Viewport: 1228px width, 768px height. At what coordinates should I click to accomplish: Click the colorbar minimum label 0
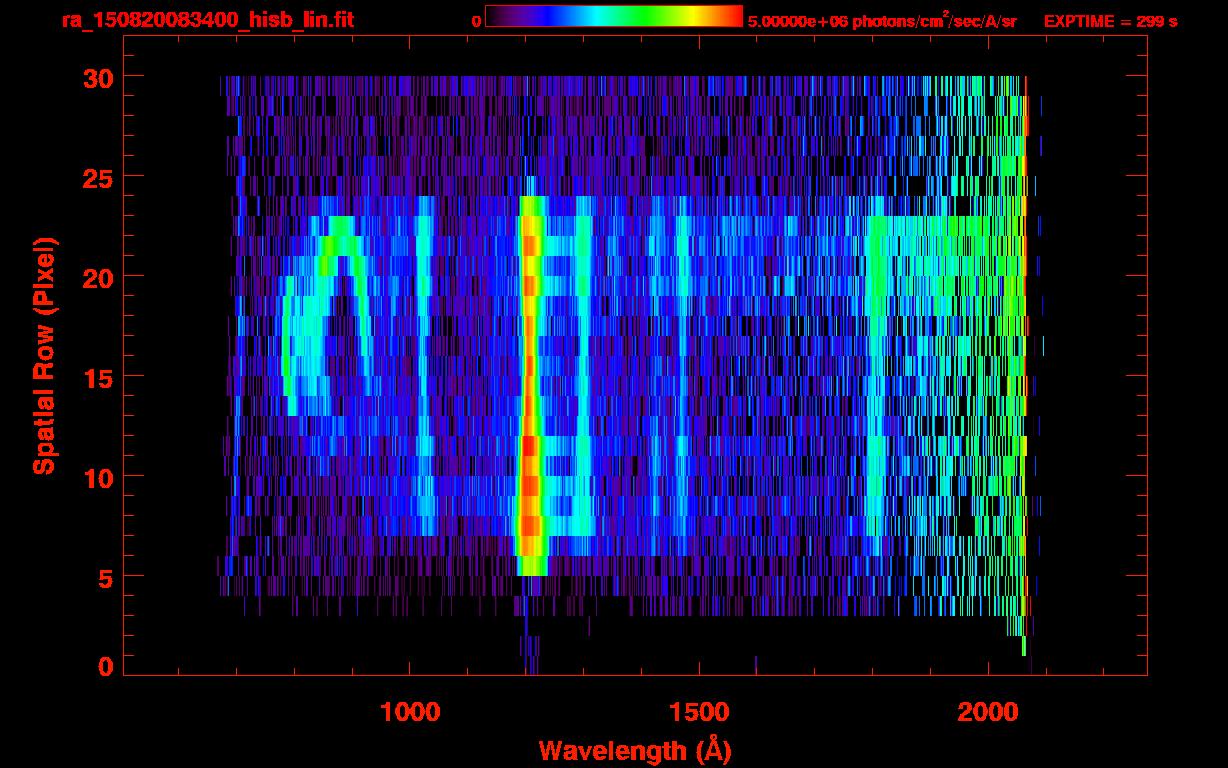pos(476,21)
